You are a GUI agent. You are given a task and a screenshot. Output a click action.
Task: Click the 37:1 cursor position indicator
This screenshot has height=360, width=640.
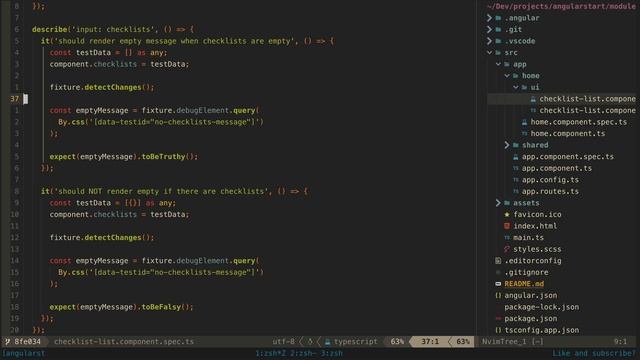[x=430, y=342]
